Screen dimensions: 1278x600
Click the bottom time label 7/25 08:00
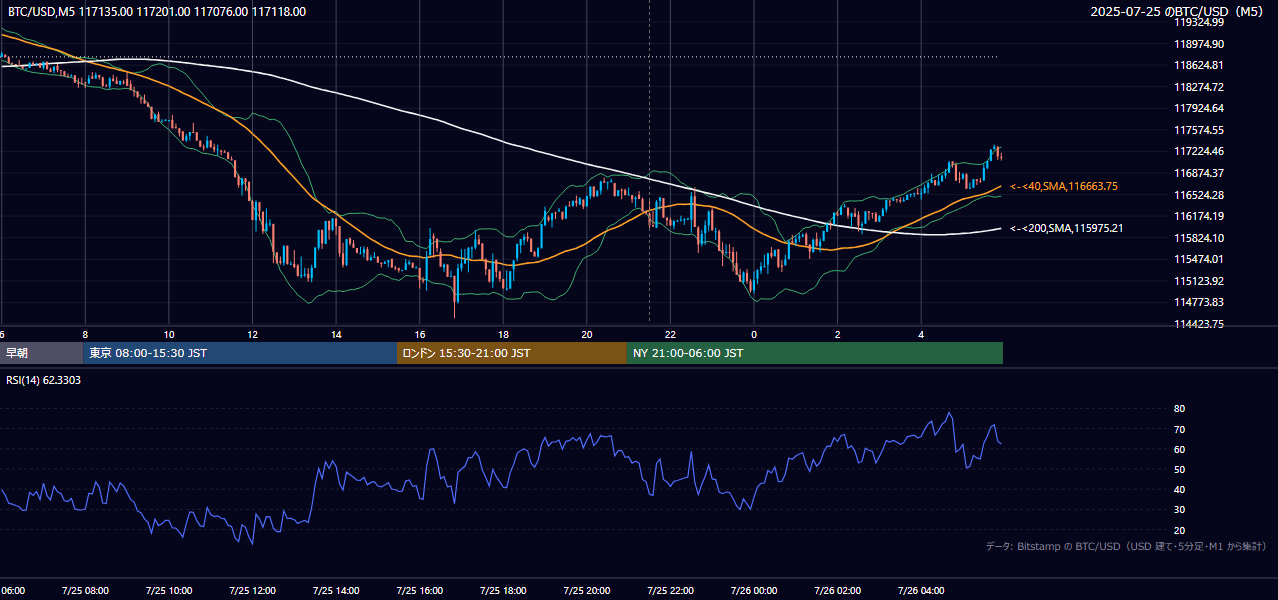tap(85, 590)
